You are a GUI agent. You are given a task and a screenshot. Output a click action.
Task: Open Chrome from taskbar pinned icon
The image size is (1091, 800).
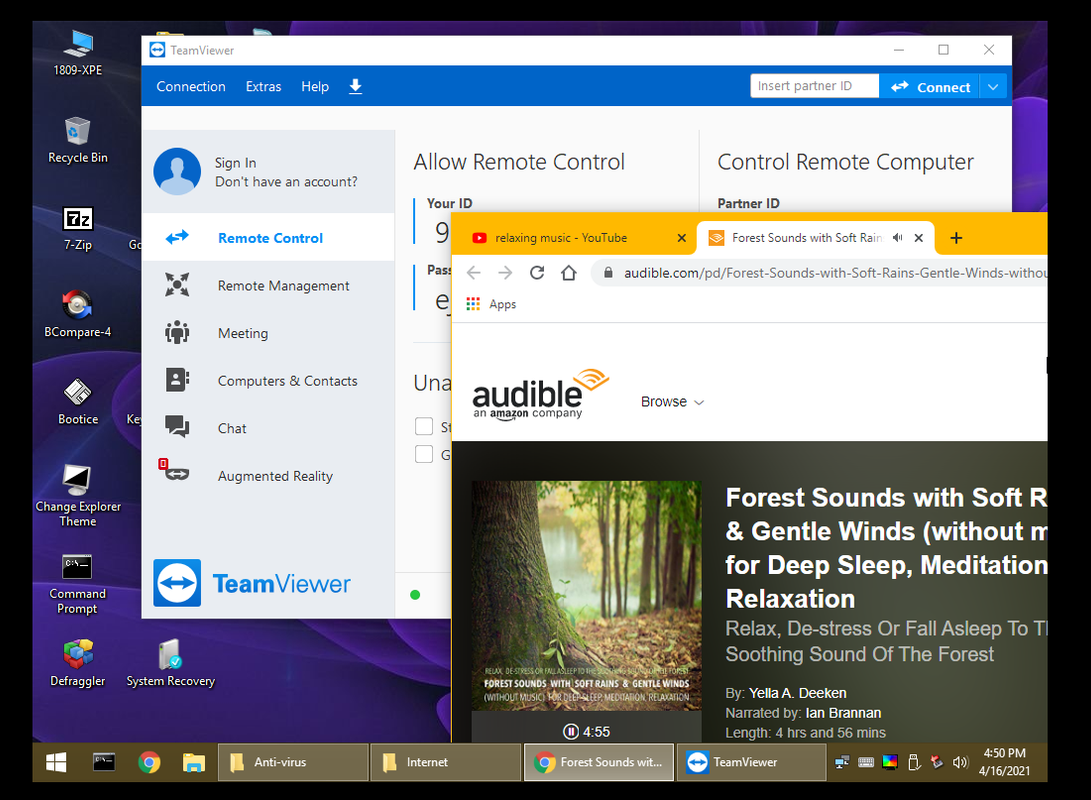point(149,762)
